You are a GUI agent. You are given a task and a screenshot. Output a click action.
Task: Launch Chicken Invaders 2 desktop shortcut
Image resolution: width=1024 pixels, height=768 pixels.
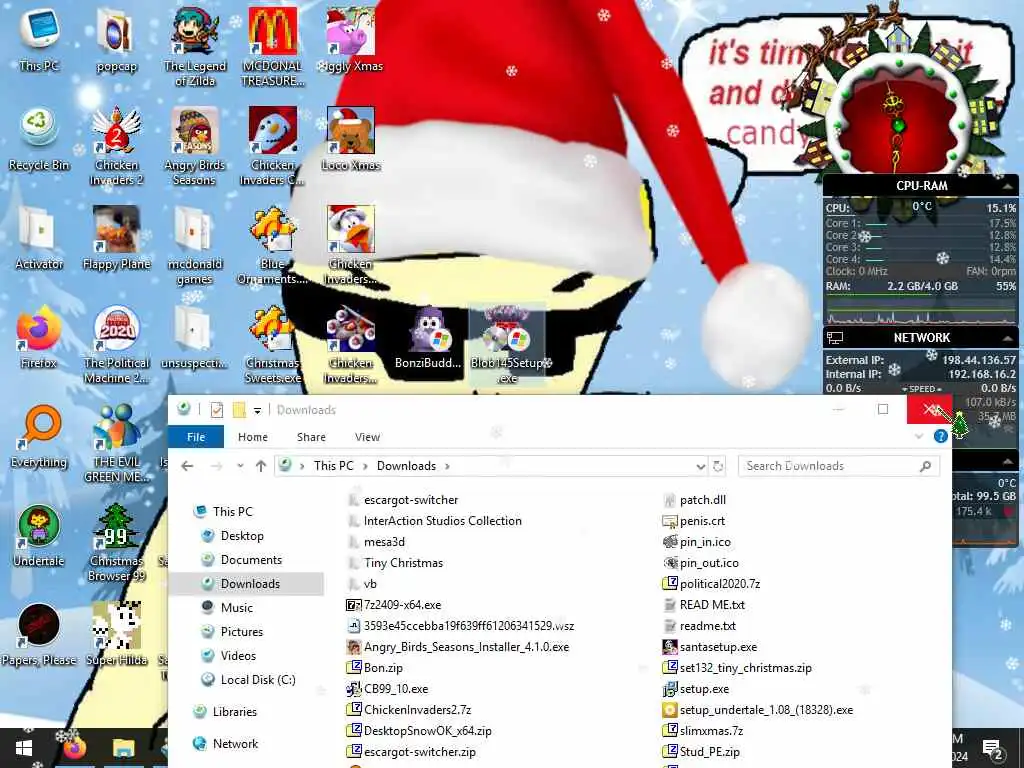(x=116, y=146)
